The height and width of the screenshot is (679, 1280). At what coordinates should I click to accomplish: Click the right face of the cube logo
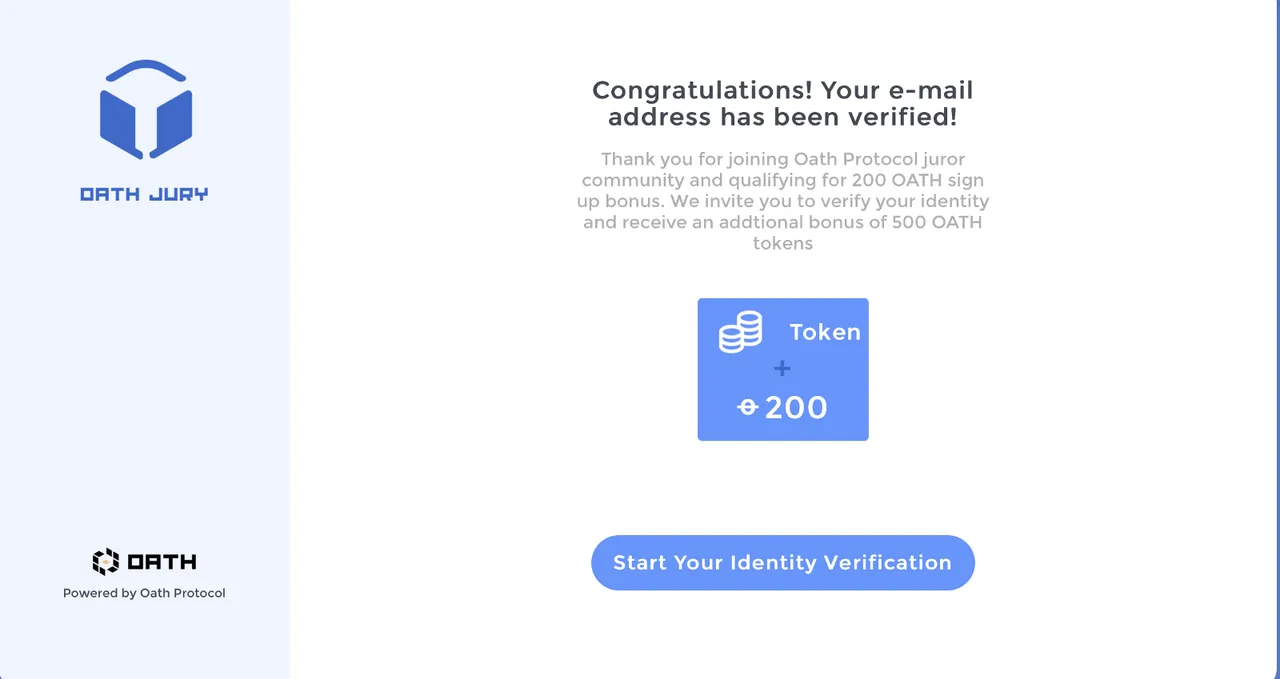172,123
